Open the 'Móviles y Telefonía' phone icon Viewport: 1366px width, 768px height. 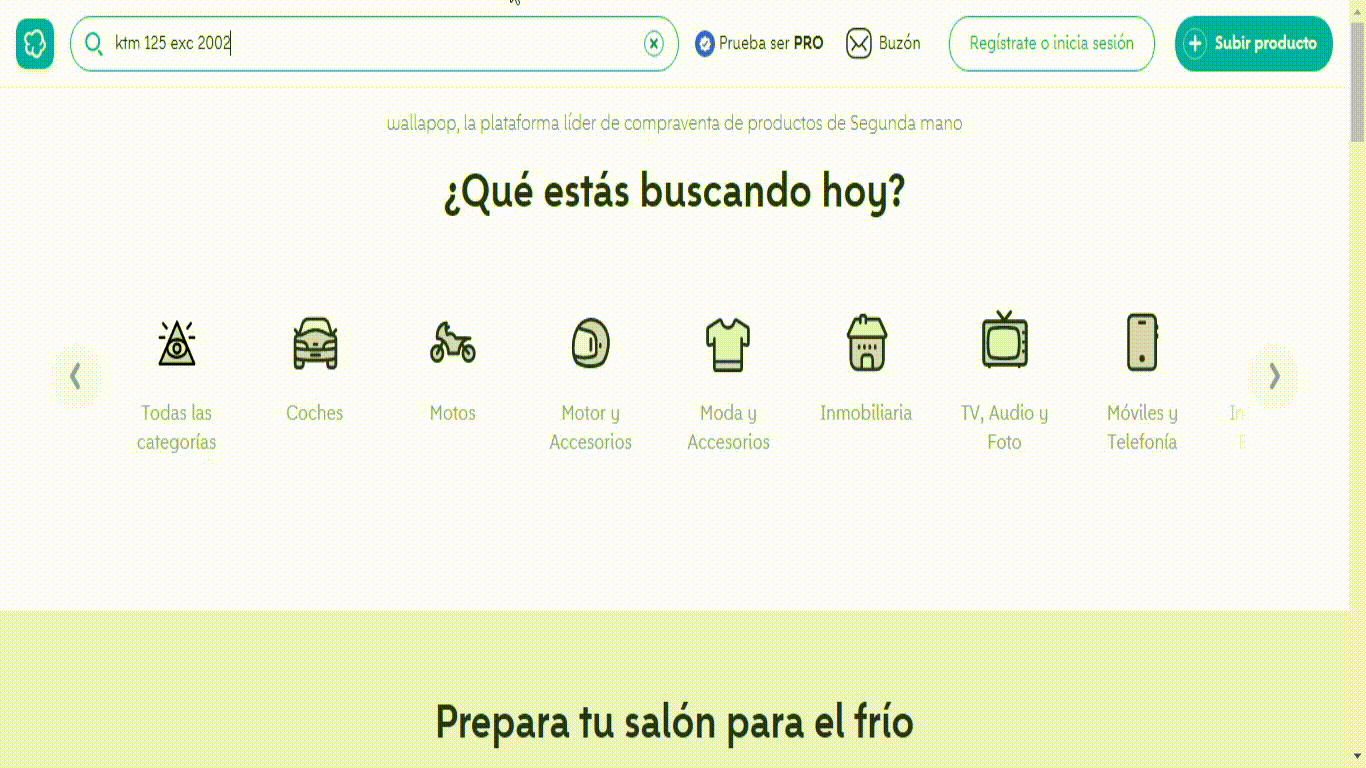pos(1142,343)
